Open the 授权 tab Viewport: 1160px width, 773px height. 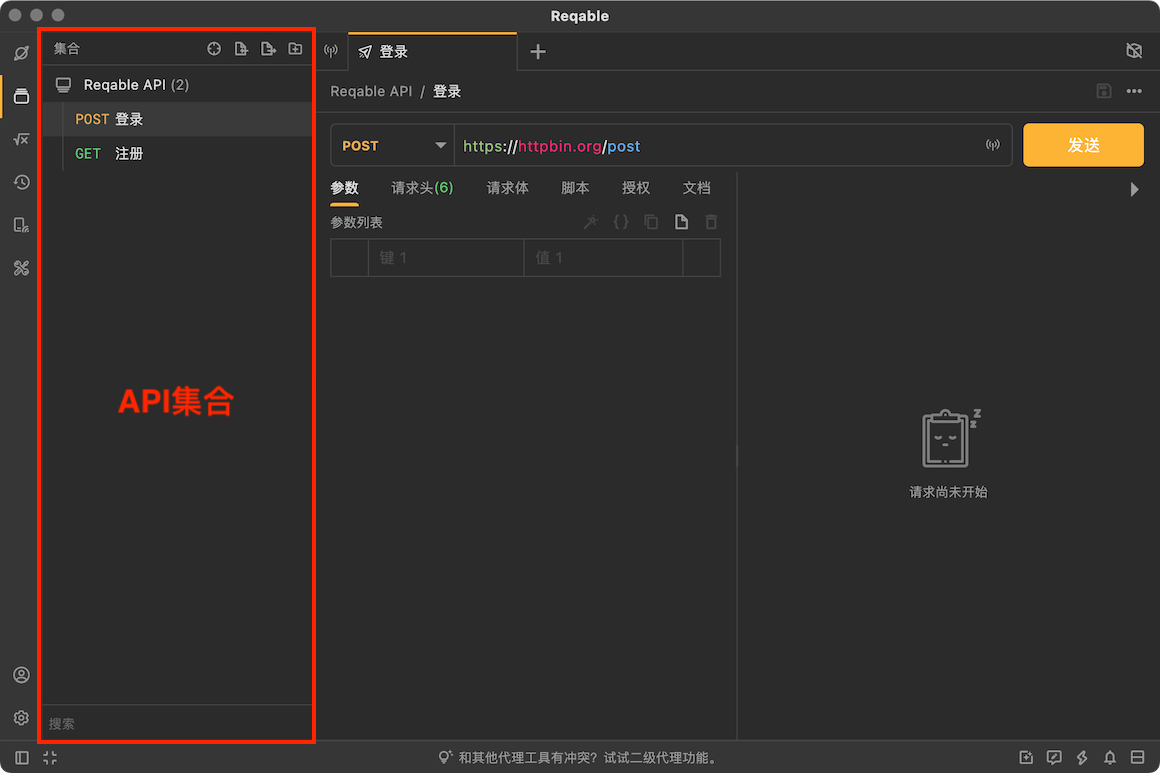point(635,188)
